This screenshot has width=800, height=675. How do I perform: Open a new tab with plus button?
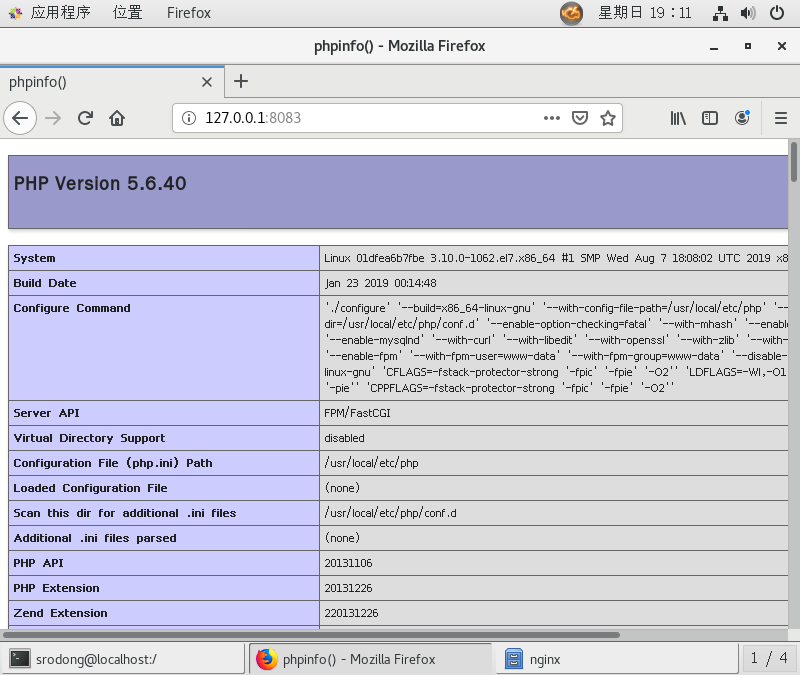(240, 82)
